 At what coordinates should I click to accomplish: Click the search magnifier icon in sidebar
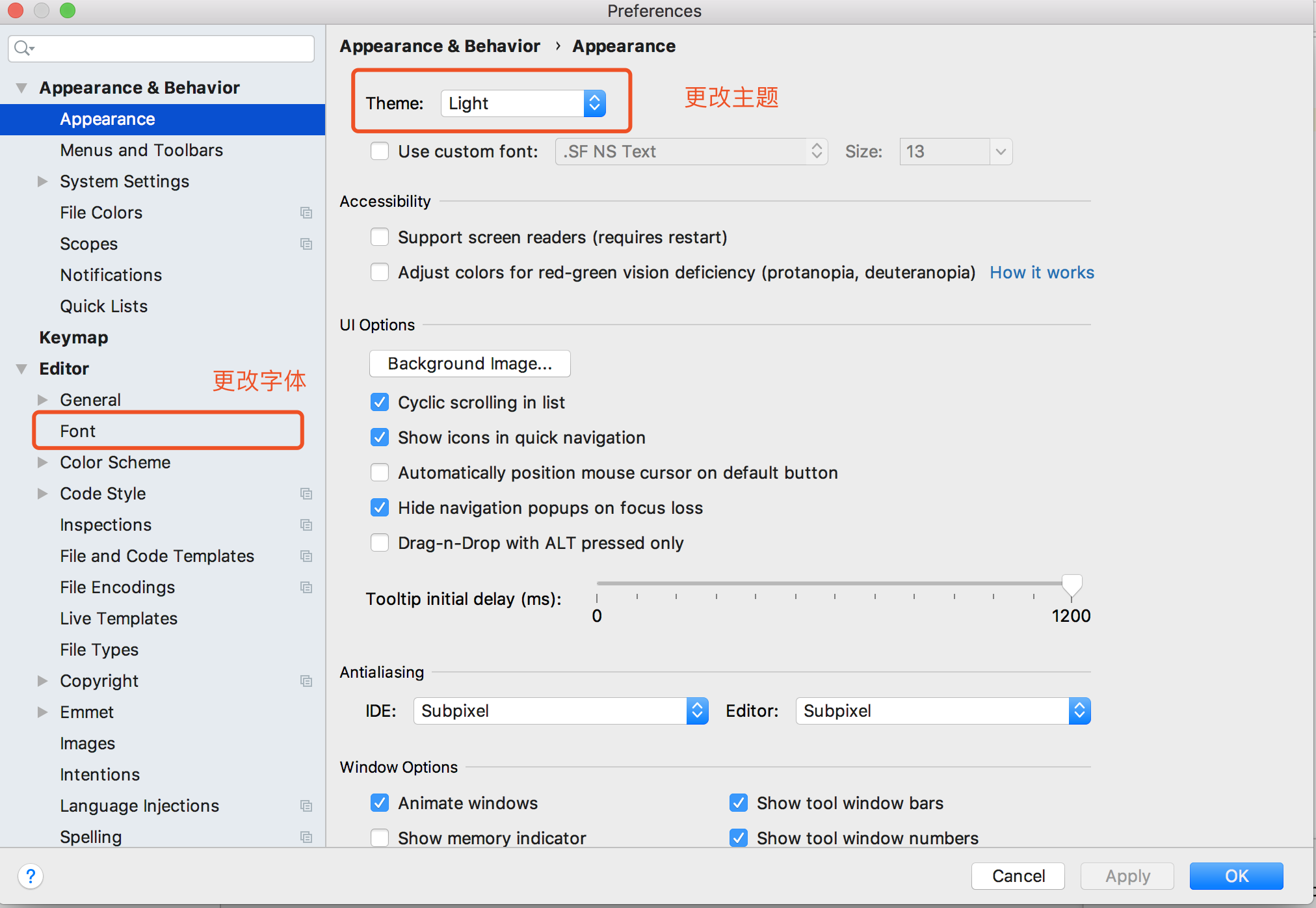23,48
